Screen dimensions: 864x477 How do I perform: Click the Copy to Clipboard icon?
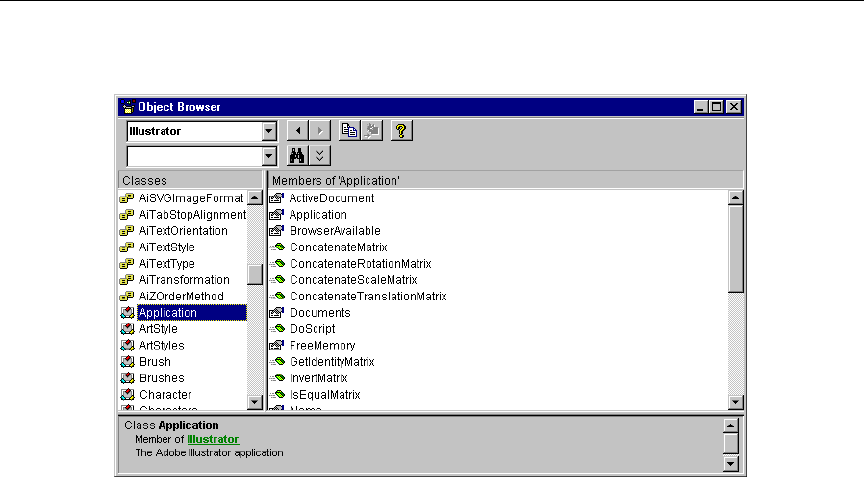pos(349,131)
